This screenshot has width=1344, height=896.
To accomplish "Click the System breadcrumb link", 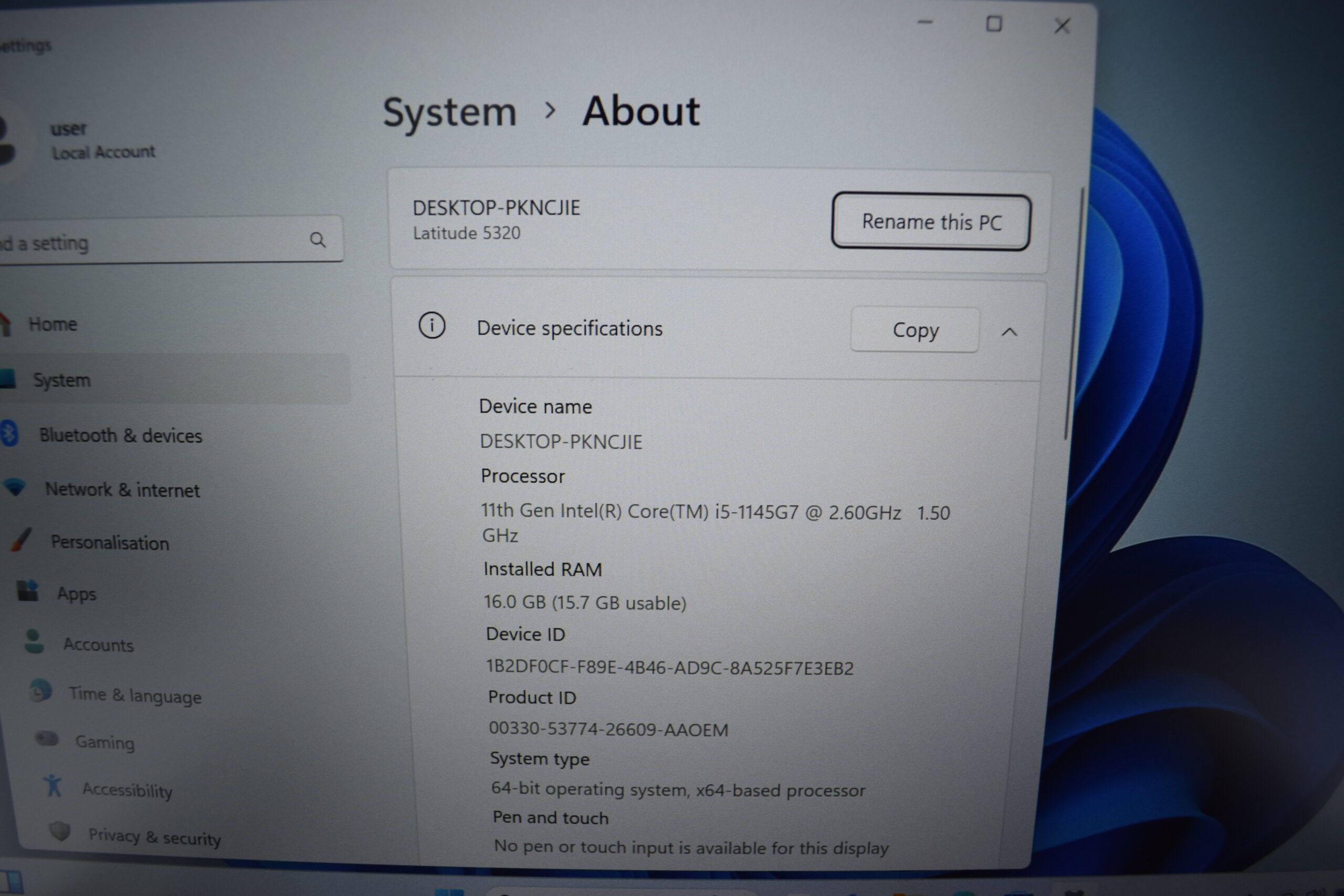I will click(x=450, y=112).
